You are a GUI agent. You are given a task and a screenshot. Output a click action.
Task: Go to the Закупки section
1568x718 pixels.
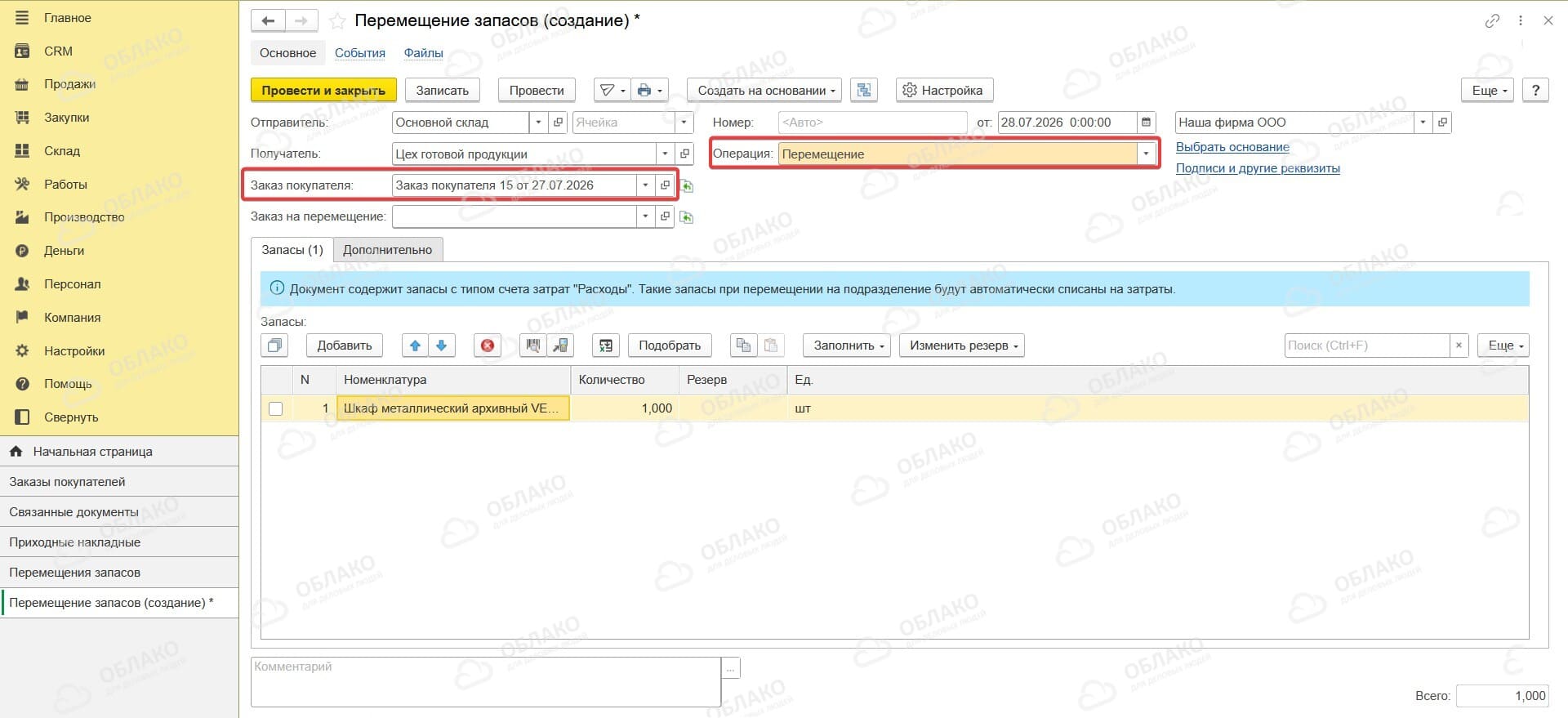(67, 118)
